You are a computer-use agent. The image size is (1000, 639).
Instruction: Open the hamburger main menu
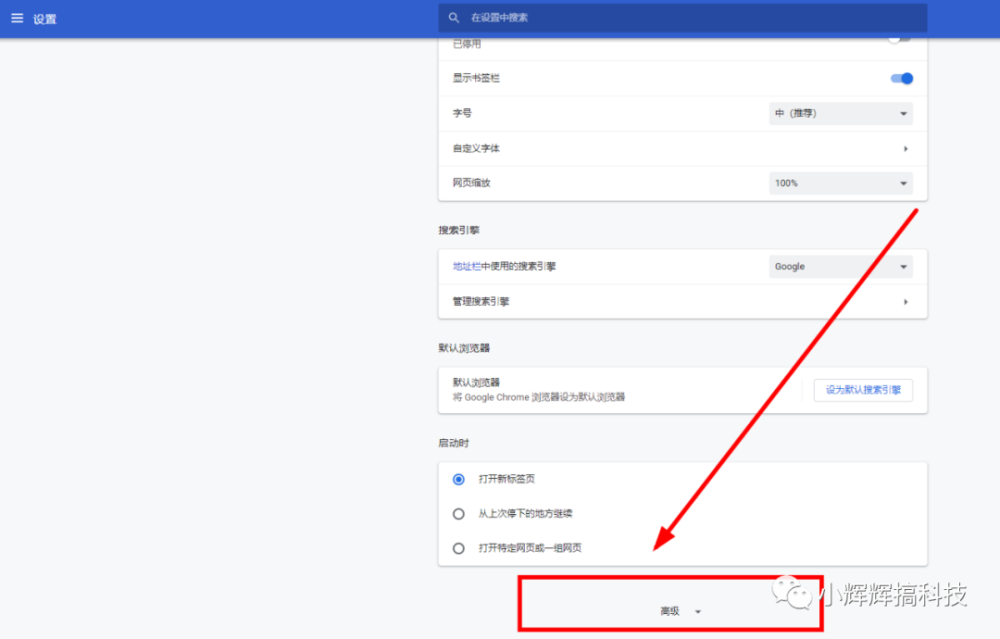17,18
